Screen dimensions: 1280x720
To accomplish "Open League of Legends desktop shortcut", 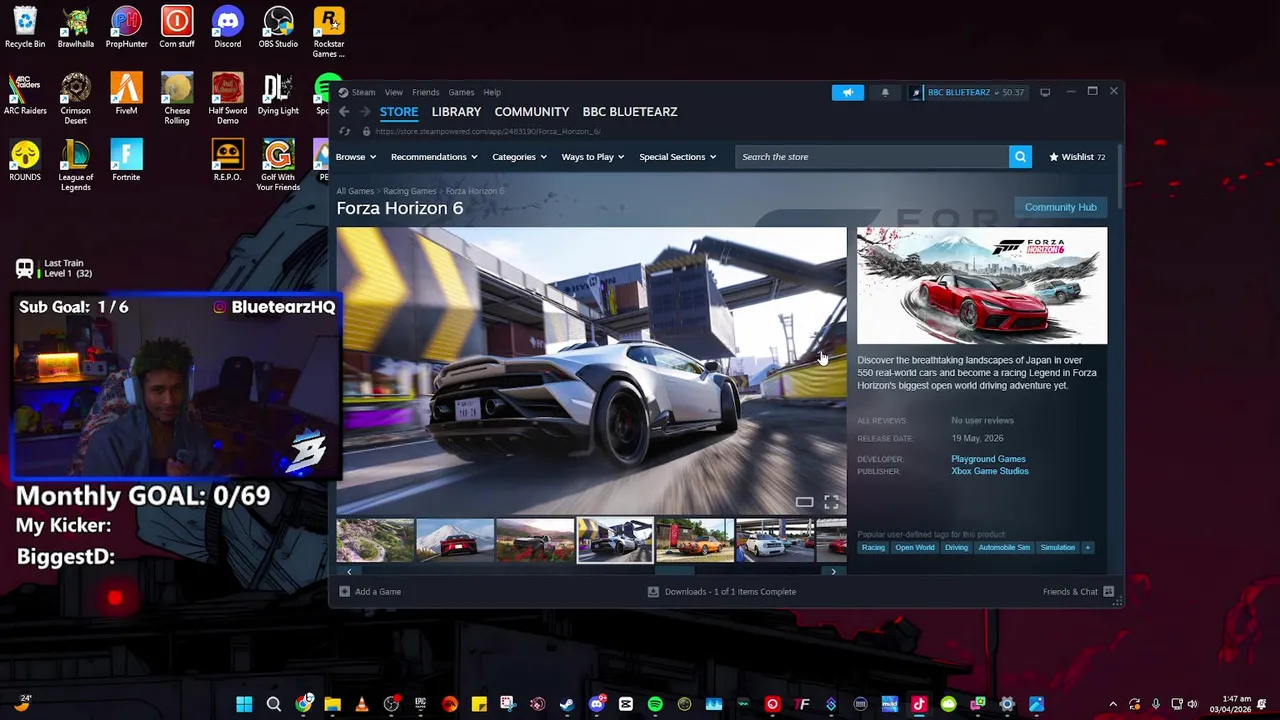I will click(x=76, y=165).
